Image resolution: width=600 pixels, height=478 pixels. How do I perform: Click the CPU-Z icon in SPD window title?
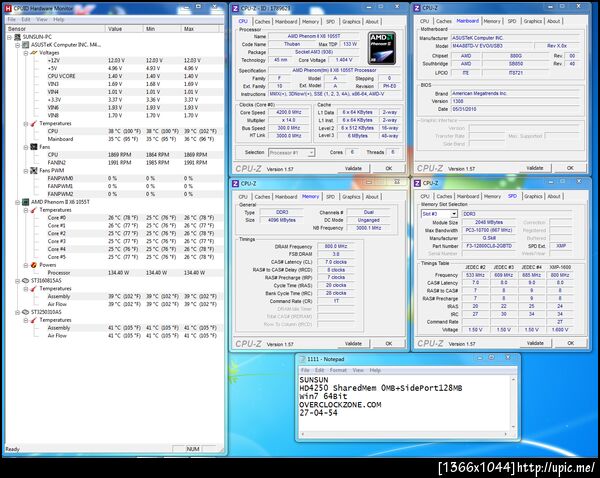(x=417, y=183)
